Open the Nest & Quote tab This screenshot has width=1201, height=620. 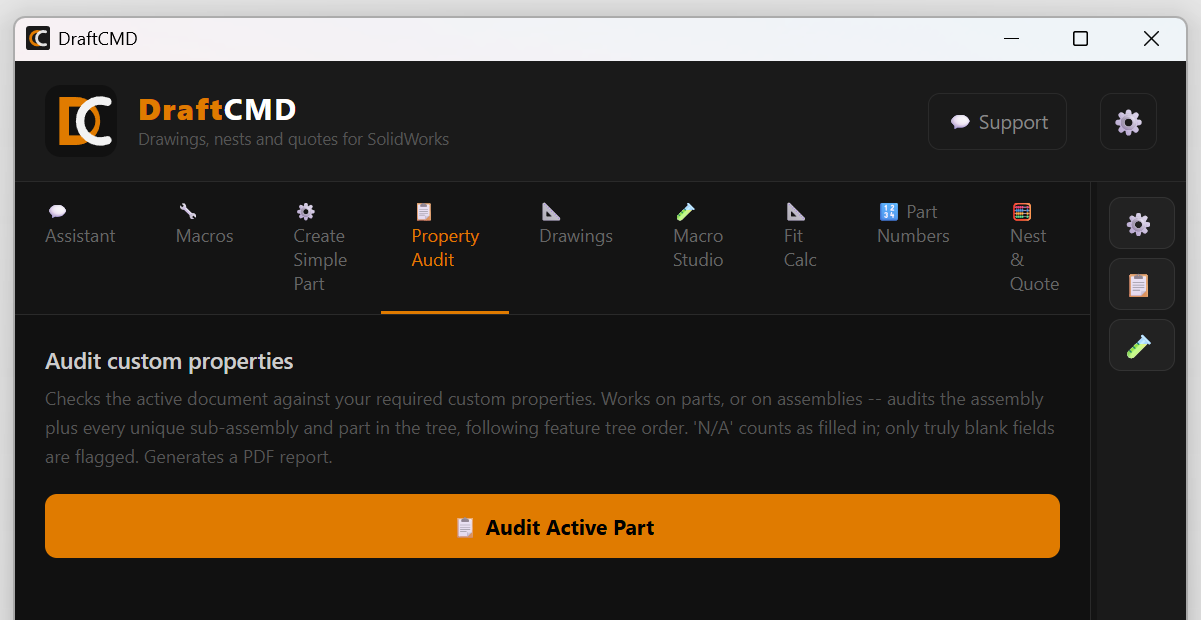coord(1034,248)
